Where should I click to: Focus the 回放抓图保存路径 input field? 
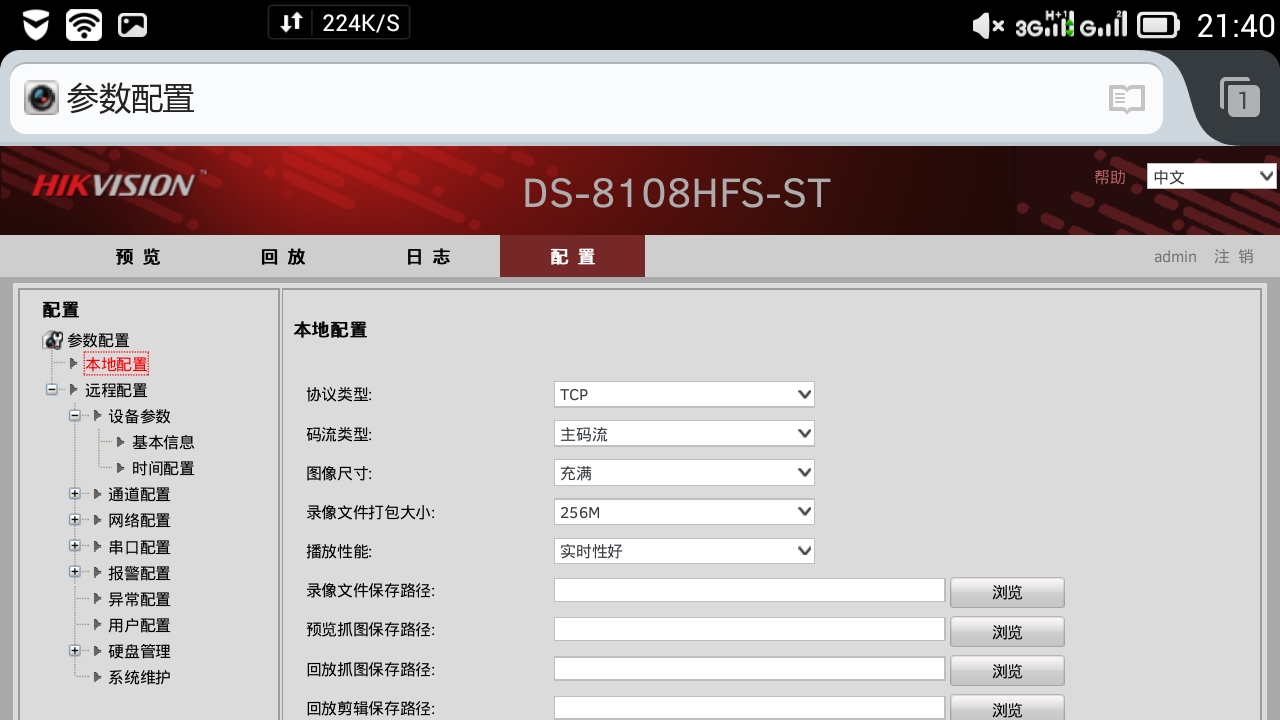pyautogui.click(x=749, y=668)
